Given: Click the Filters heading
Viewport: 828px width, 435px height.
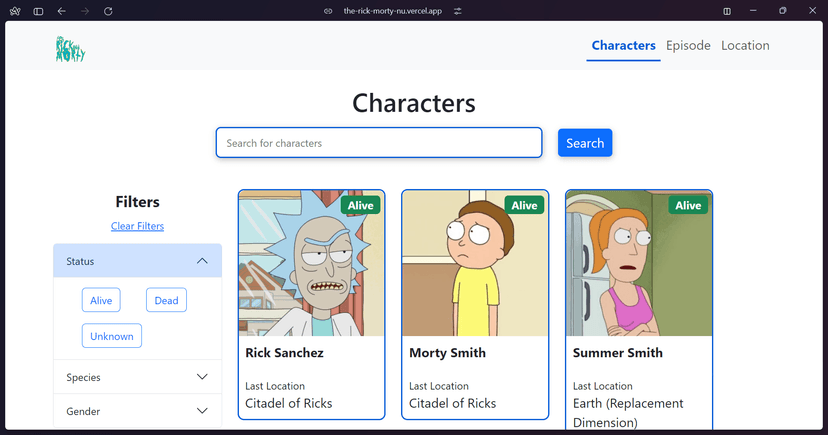Looking at the screenshot, I should click(137, 202).
